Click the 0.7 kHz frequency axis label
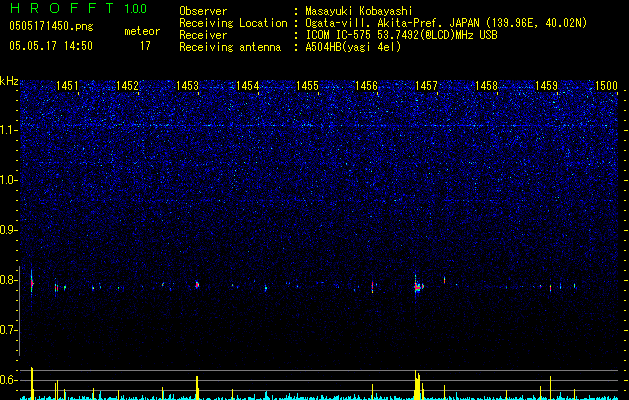The image size is (629, 400). (8, 330)
